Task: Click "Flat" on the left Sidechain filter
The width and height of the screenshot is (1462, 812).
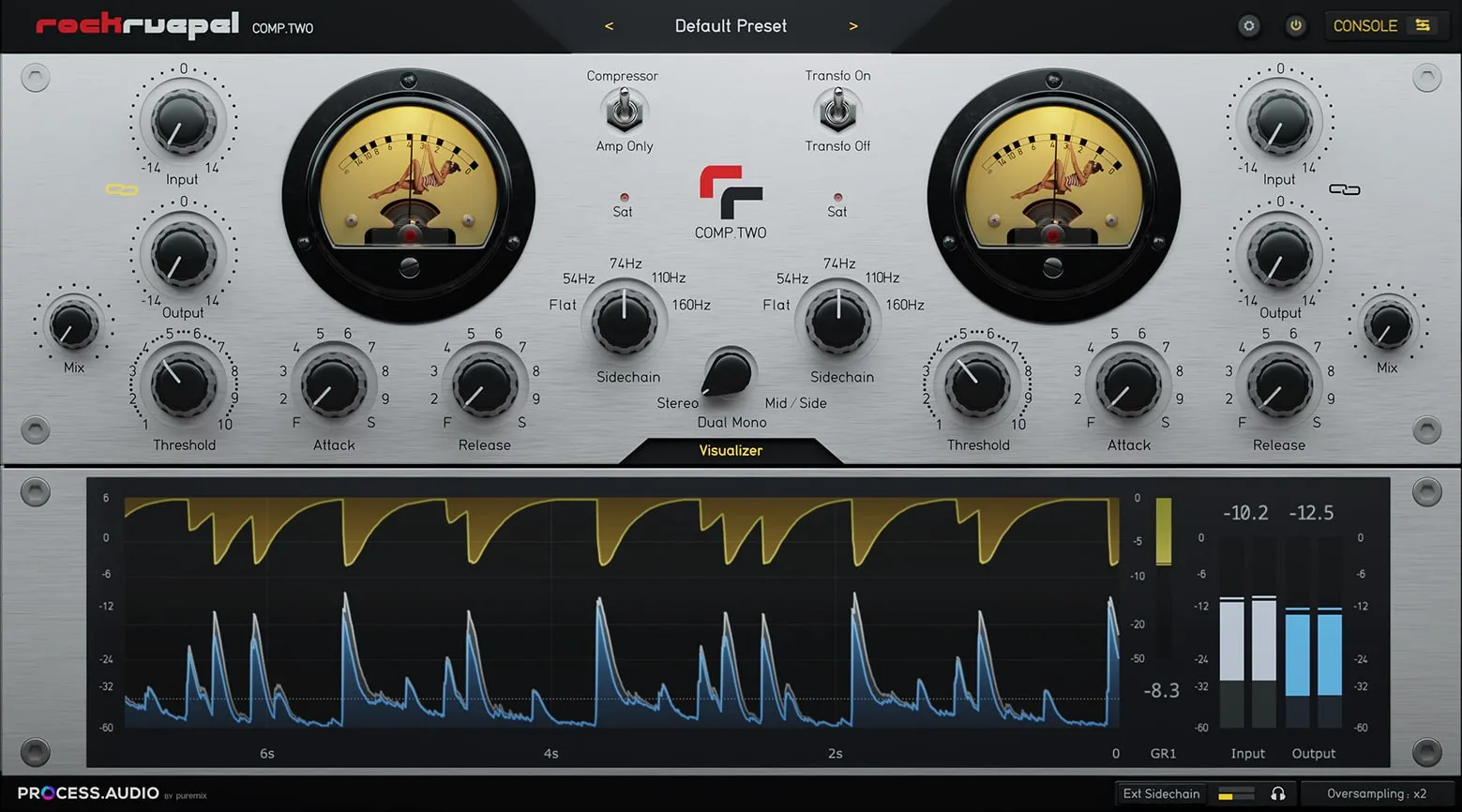Action: pyautogui.click(x=563, y=305)
